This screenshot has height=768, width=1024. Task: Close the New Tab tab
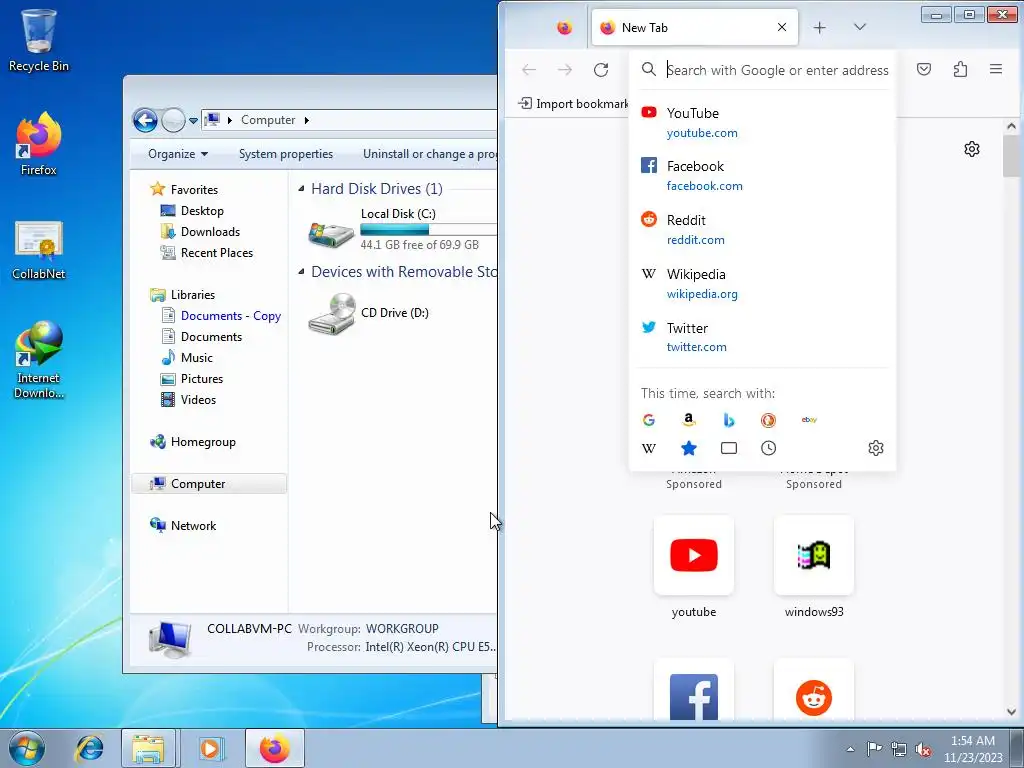[782, 27]
